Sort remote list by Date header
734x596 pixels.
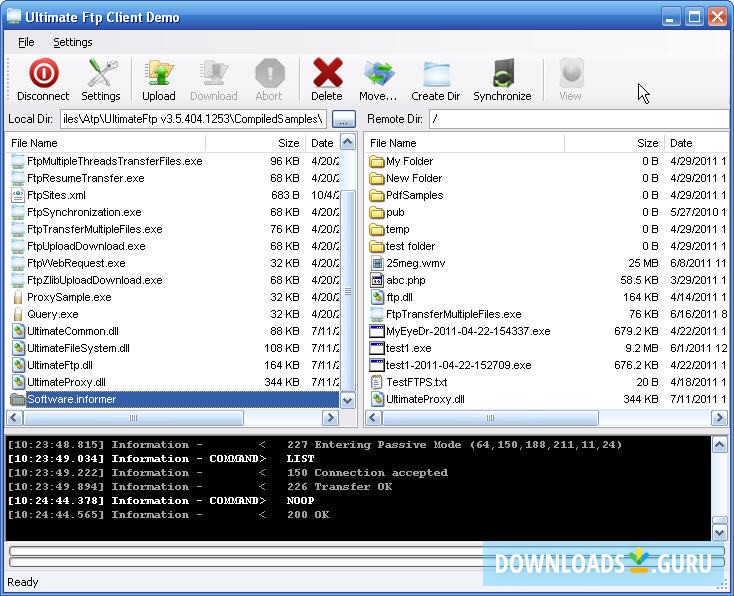697,143
